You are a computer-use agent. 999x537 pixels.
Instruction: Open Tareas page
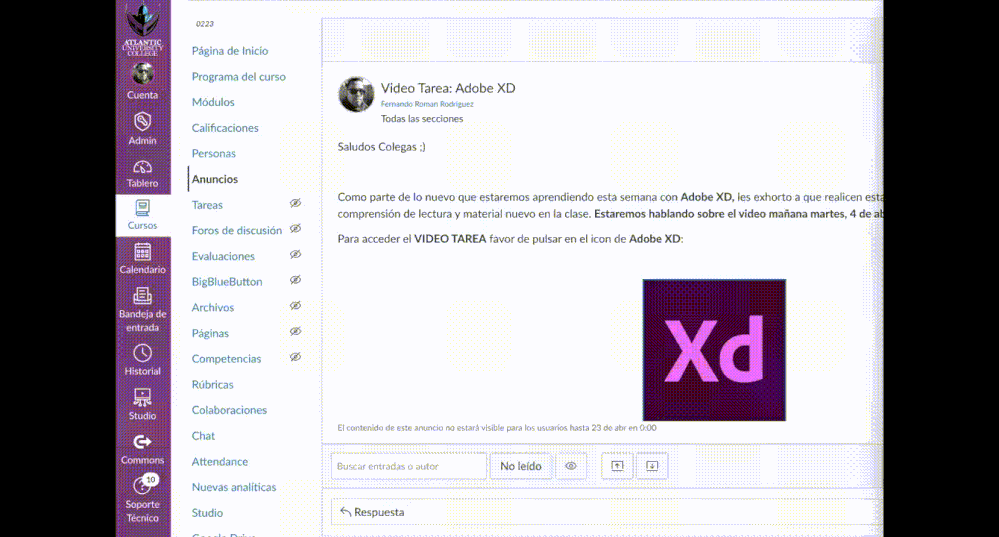[207, 205]
